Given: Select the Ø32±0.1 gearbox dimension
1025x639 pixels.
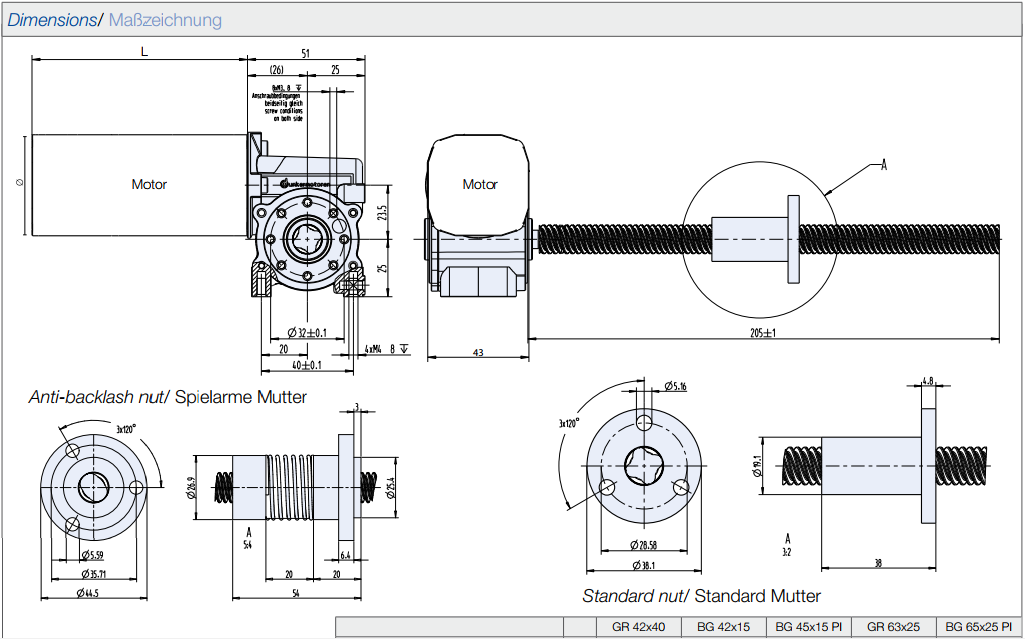Looking at the screenshot, I should coord(307,332).
